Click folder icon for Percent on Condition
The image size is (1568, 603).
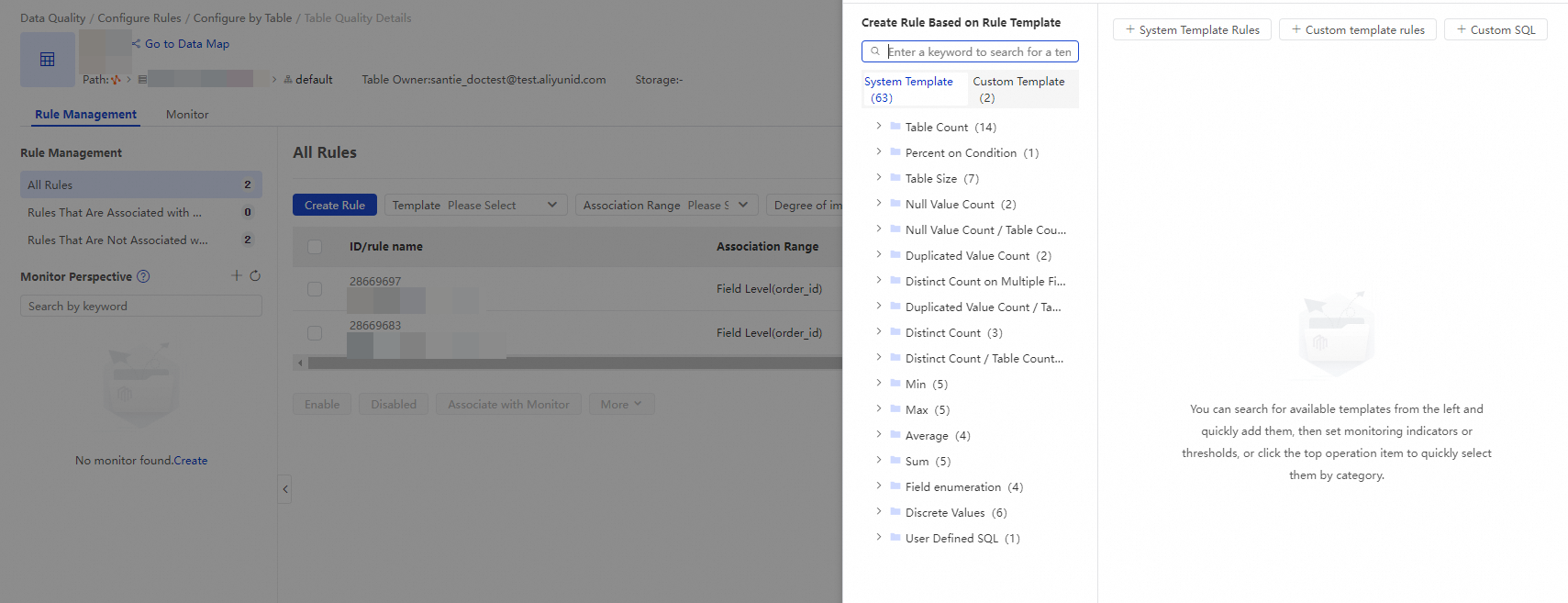[x=895, y=152]
